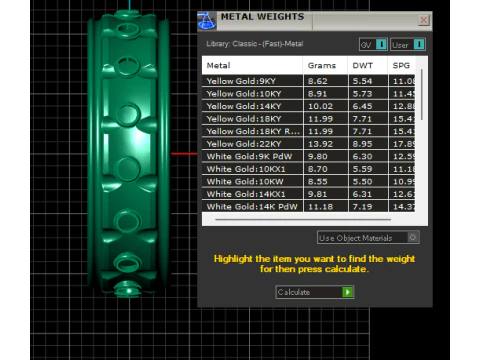The width and height of the screenshot is (480, 360).
Task: Click the 10.02 grams cell
Action: pos(325,106)
